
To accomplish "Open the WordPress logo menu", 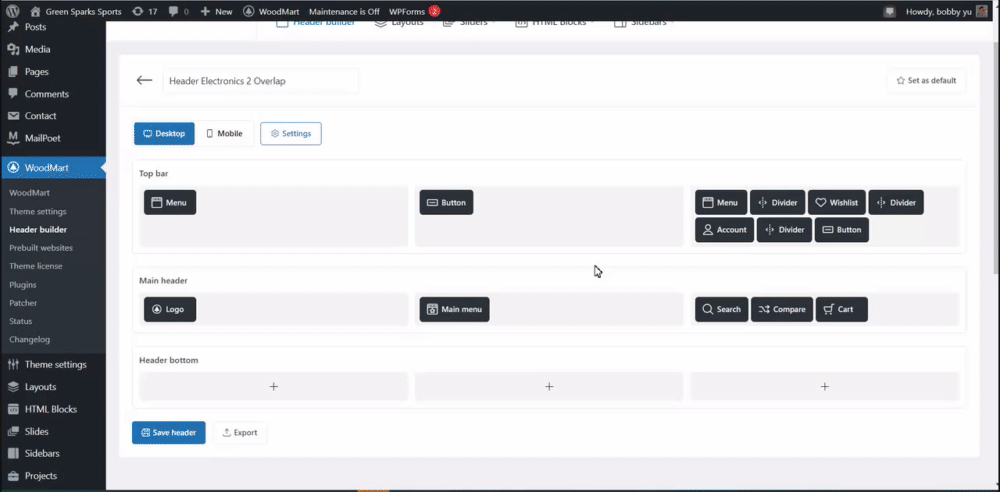I will pyautogui.click(x=14, y=11).
